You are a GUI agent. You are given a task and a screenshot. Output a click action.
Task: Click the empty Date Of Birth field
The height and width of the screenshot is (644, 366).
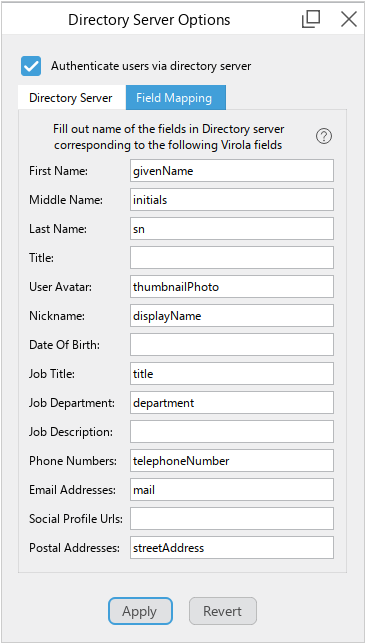[x=232, y=345]
